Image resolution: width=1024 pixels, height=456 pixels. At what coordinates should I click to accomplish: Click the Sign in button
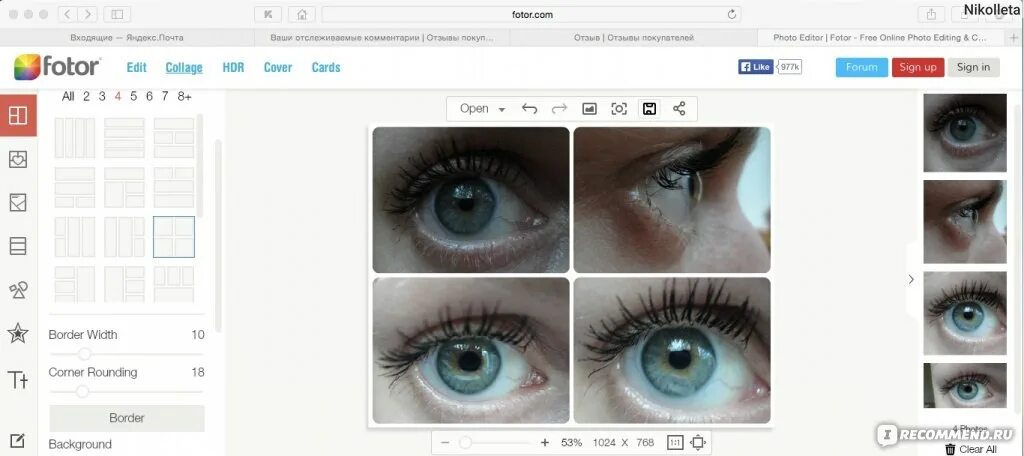tap(973, 67)
